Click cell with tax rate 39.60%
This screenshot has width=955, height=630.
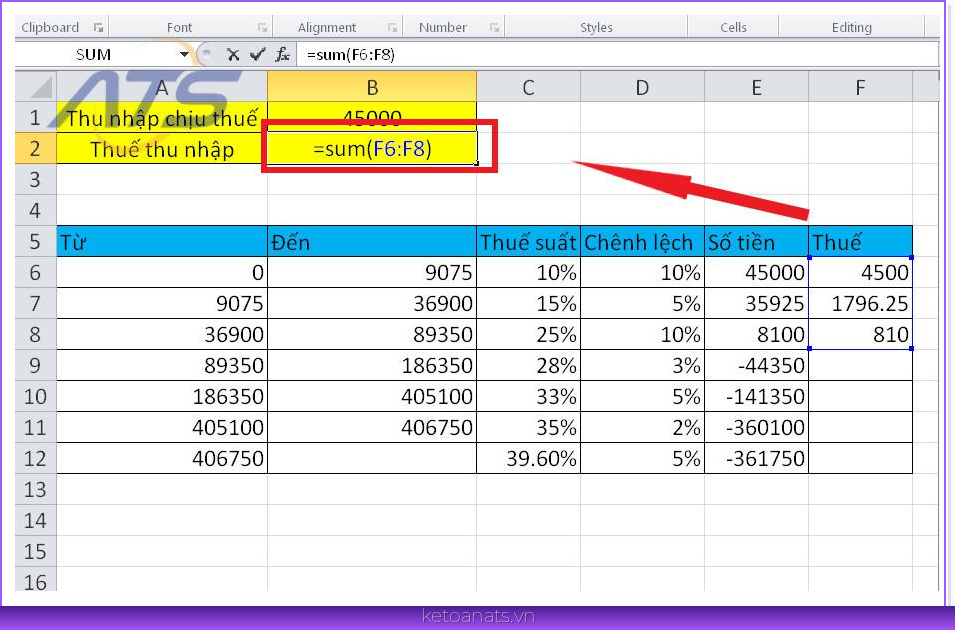coord(529,459)
